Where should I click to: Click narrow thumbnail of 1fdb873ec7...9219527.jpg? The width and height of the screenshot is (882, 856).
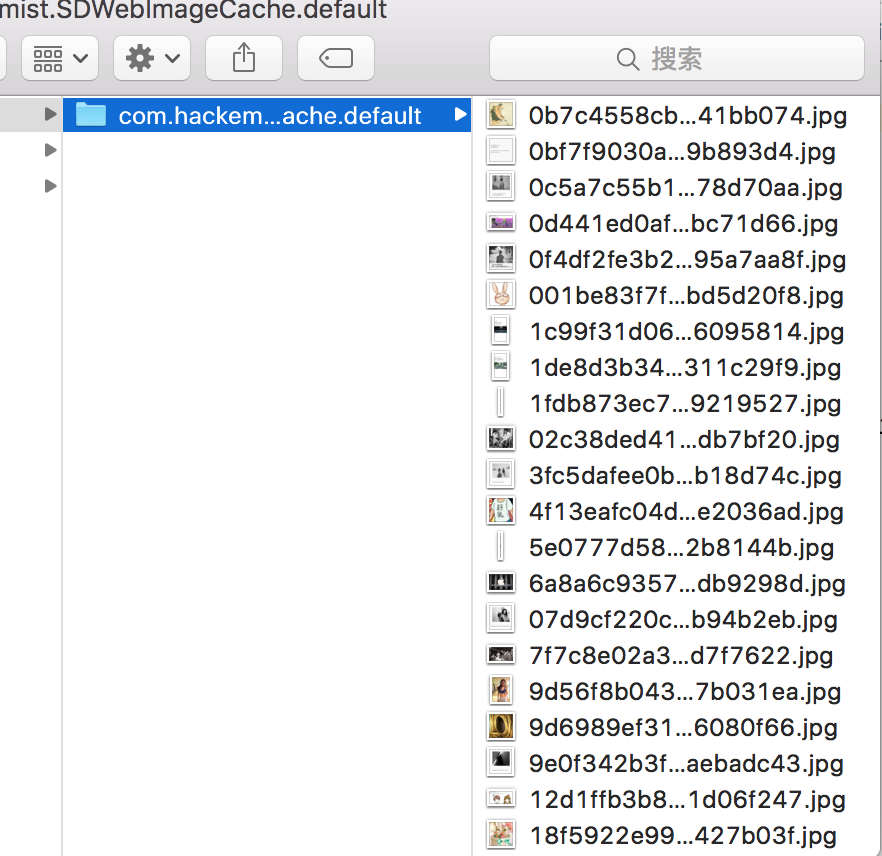pos(500,403)
